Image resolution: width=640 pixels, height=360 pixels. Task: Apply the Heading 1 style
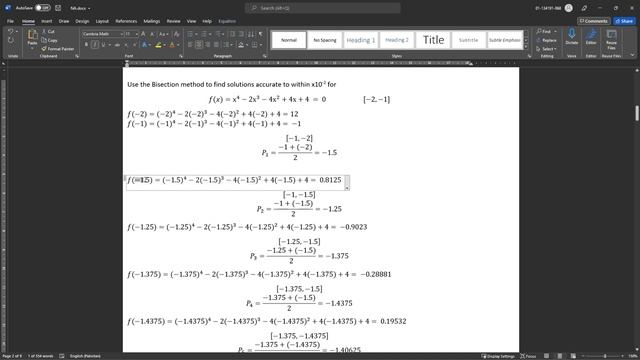(361, 40)
